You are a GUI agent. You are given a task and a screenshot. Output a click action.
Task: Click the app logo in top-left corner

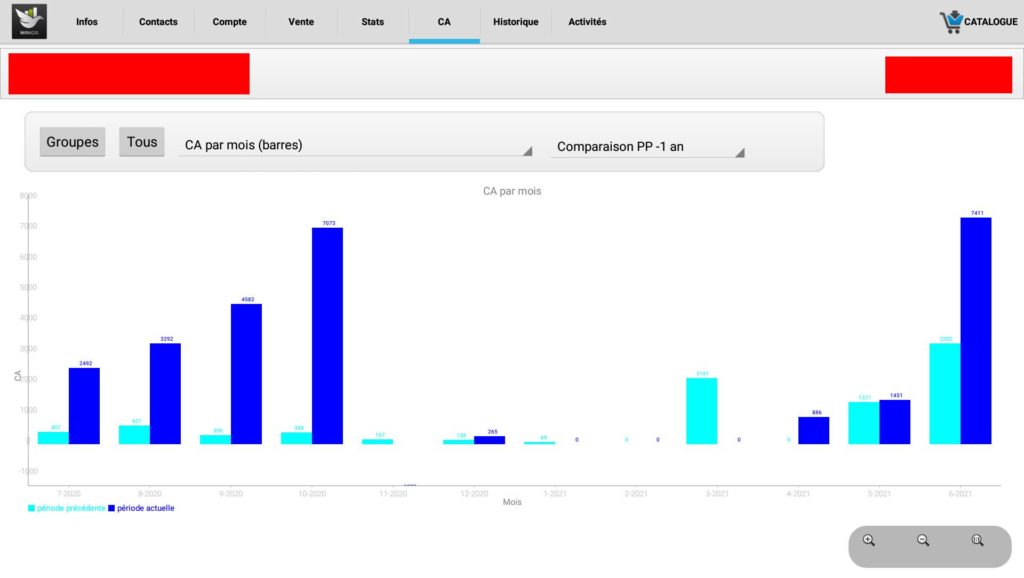click(29, 22)
